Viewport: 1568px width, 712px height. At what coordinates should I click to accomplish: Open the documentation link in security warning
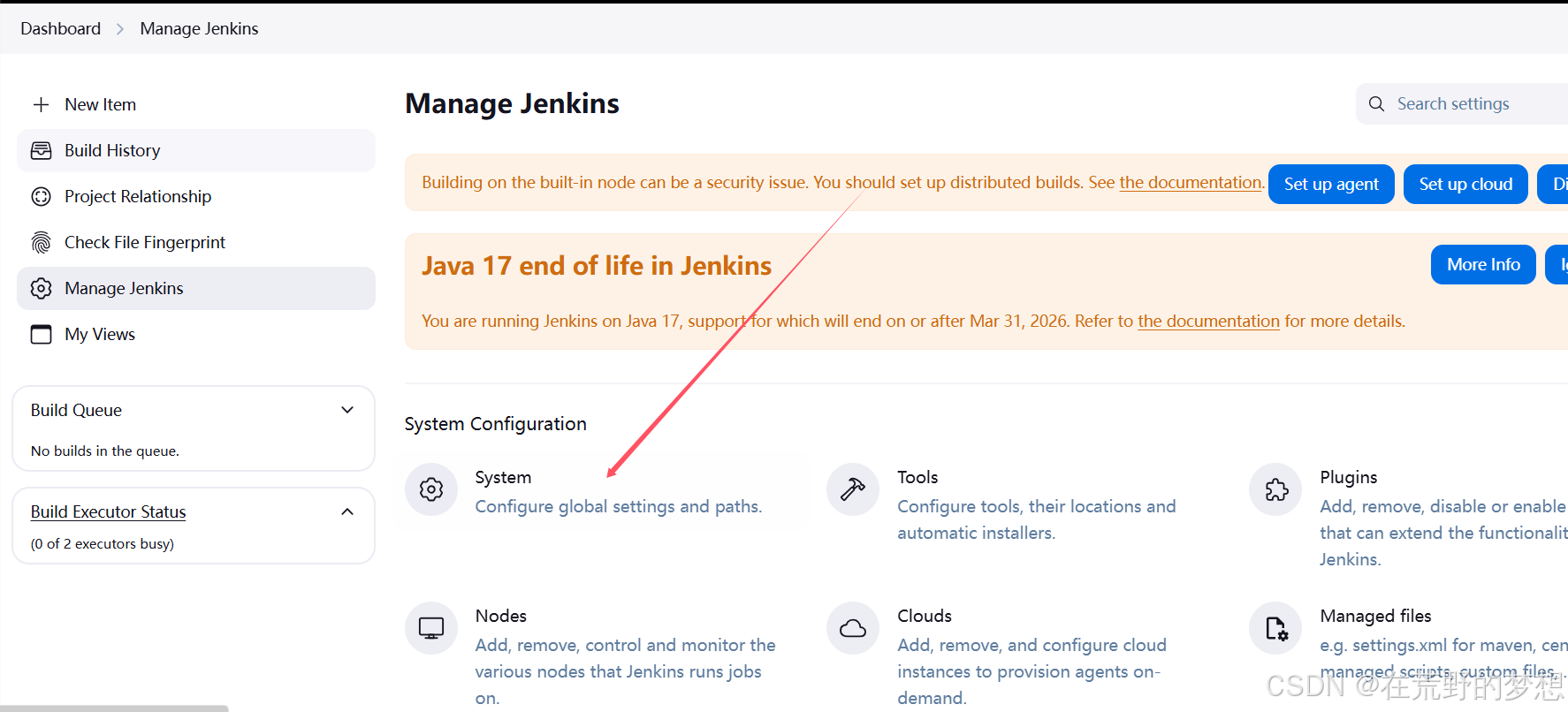1191,182
